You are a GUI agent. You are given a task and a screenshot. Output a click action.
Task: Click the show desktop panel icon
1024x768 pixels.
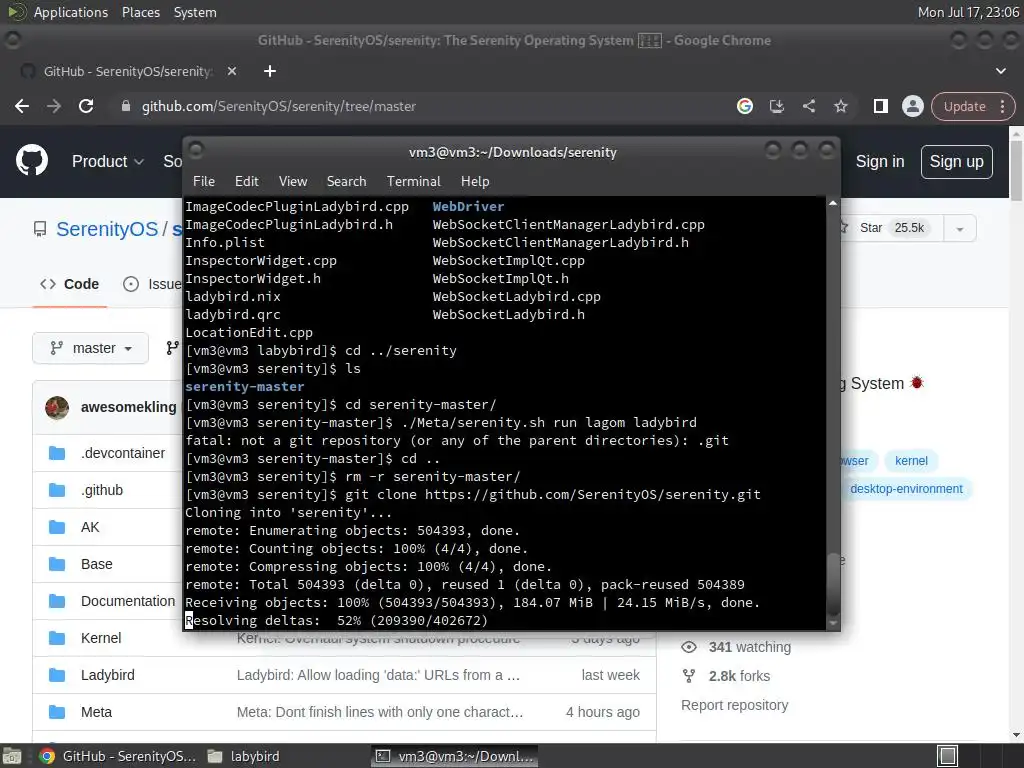click(x=12, y=756)
